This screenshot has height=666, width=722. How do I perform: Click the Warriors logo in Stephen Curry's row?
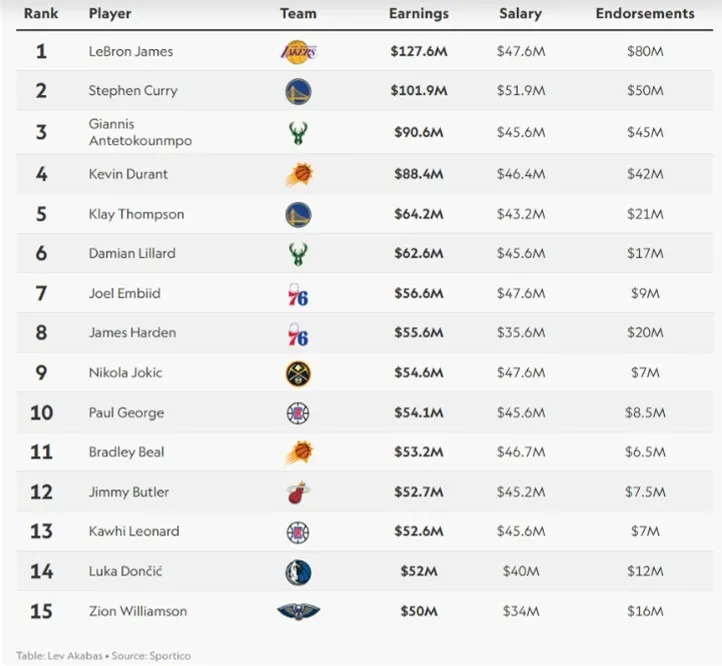(x=298, y=92)
